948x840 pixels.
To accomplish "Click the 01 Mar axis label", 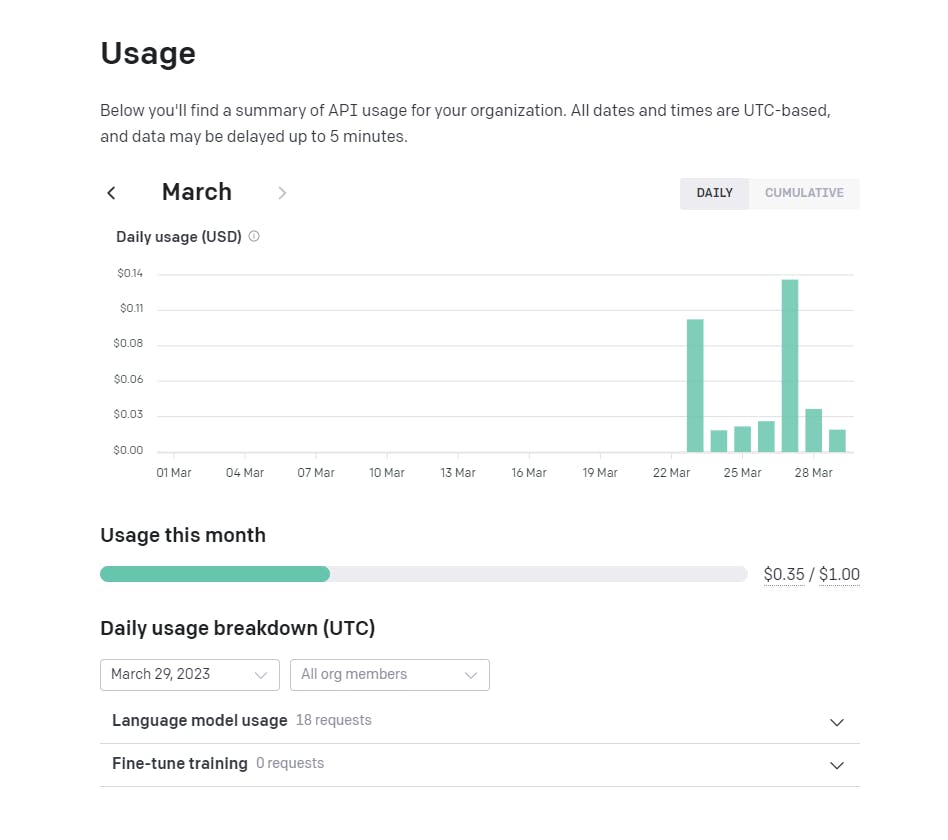I will (174, 473).
